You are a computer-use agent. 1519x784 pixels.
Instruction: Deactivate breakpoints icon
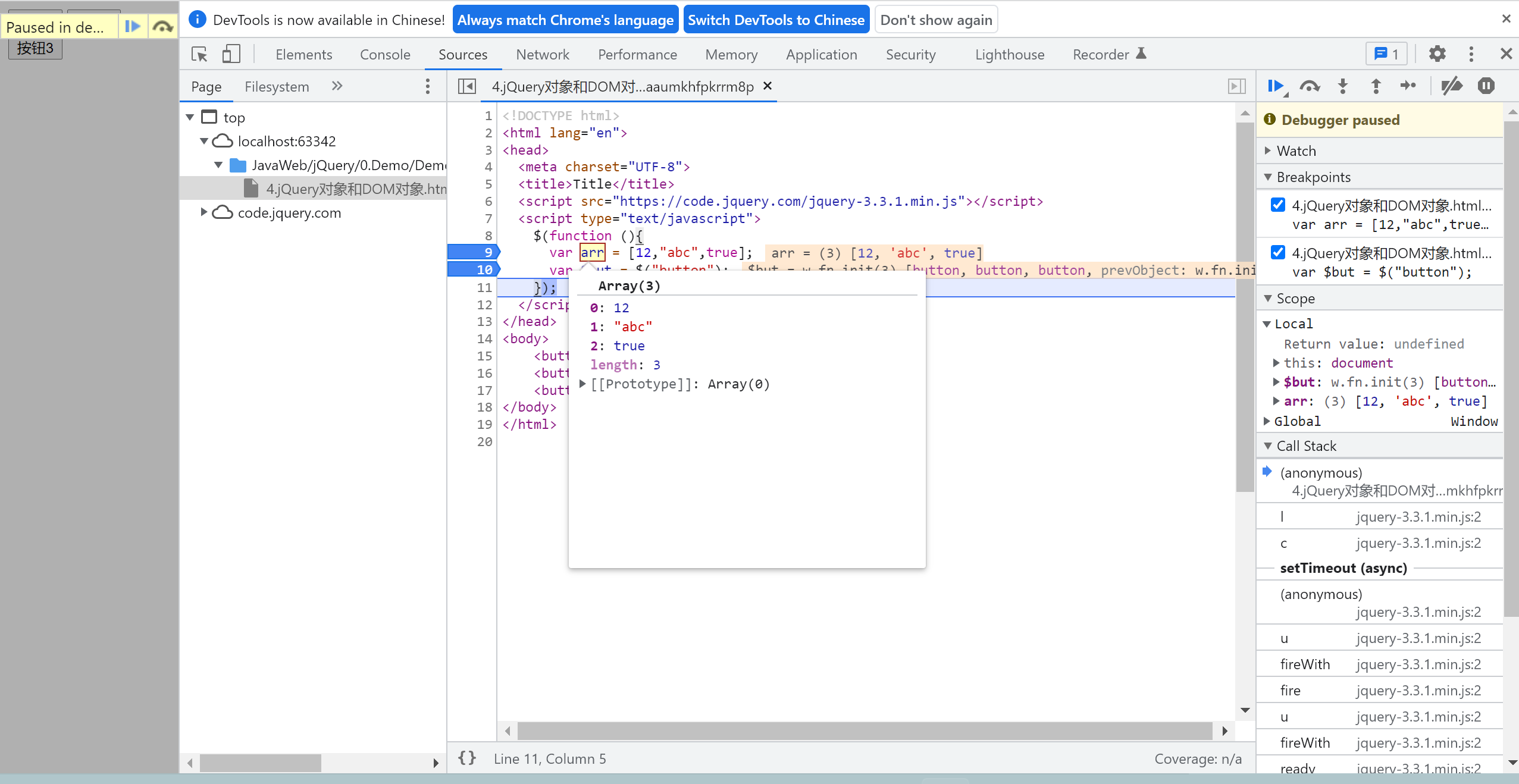(x=1451, y=86)
